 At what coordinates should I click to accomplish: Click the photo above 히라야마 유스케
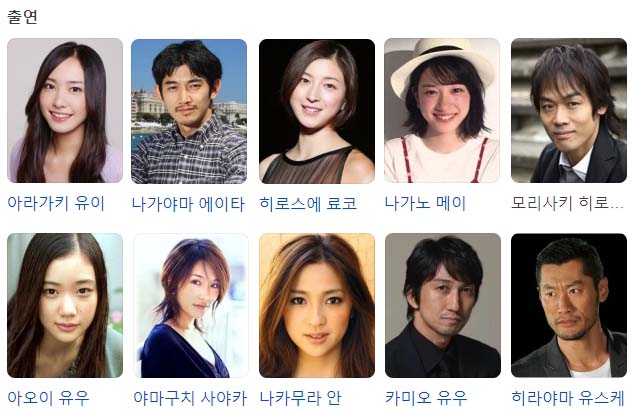pyautogui.click(x=569, y=305)
